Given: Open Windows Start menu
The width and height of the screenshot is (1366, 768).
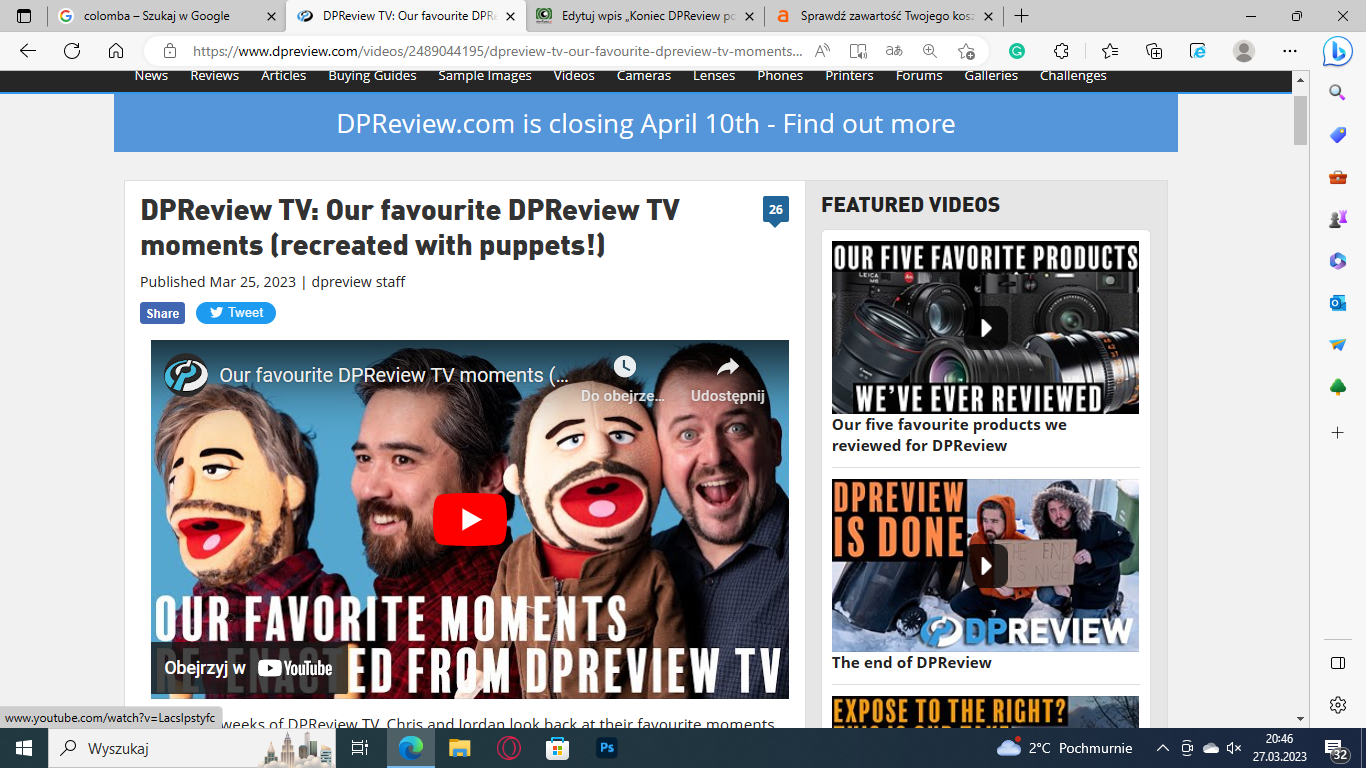Looking at the screenshot, I should tap(24, 748).
